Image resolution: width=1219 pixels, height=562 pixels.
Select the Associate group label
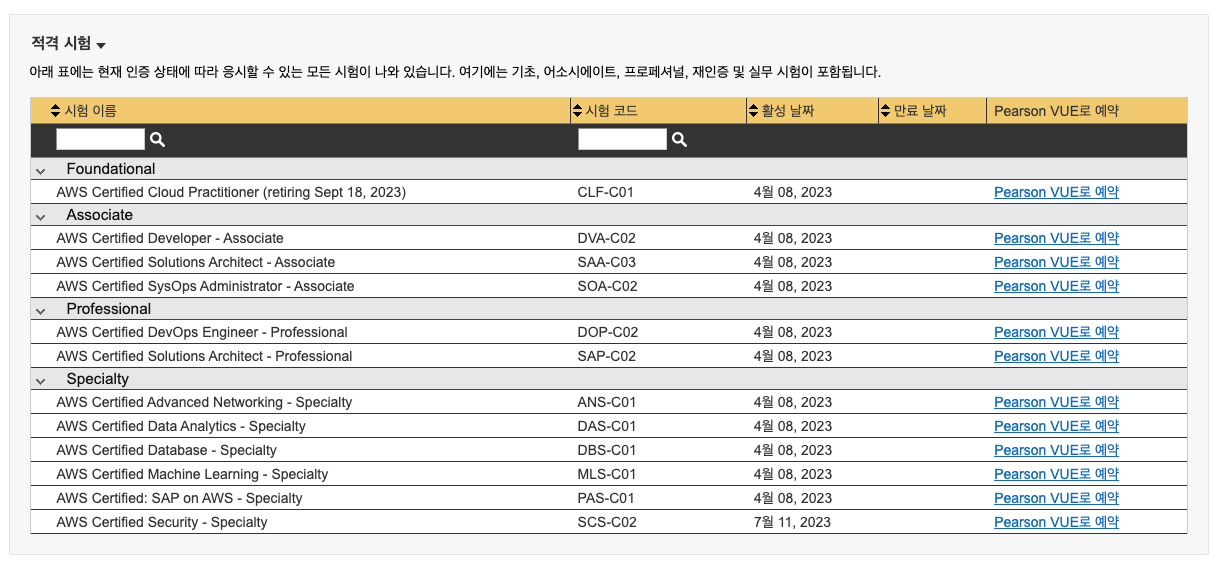click(x=100, y=215)
